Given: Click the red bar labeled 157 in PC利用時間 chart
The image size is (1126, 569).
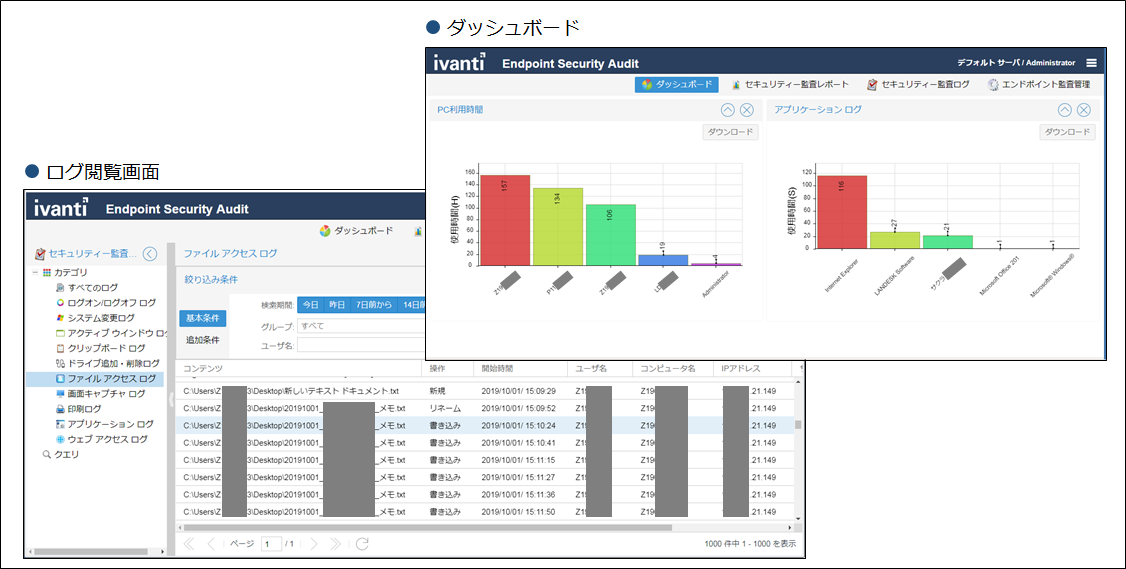Looking at the screenshot, I should (505, 220).
